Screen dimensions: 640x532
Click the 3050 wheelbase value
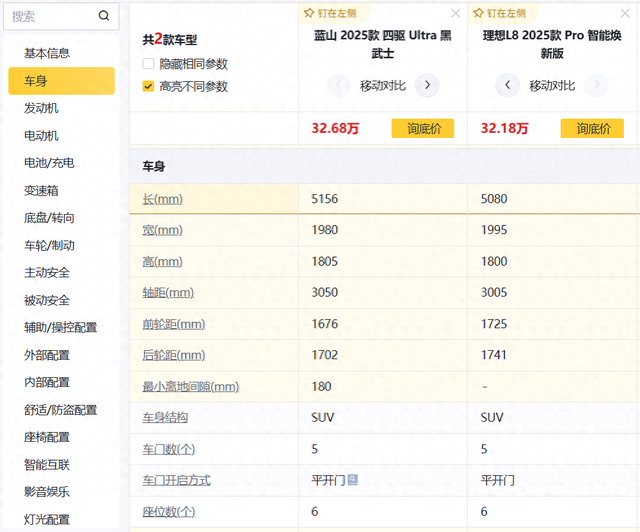(x=325, y=292)
